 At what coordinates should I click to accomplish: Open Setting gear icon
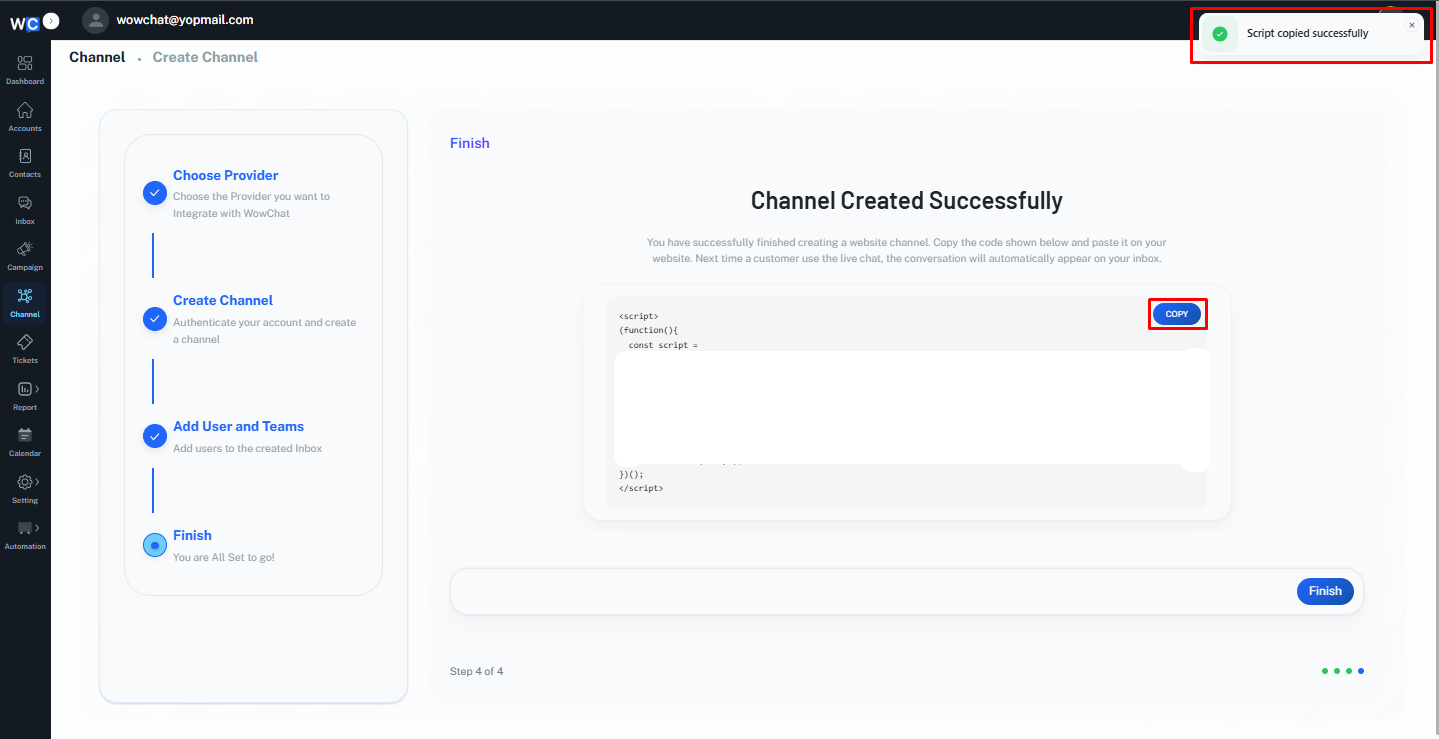tap(25, 482)
